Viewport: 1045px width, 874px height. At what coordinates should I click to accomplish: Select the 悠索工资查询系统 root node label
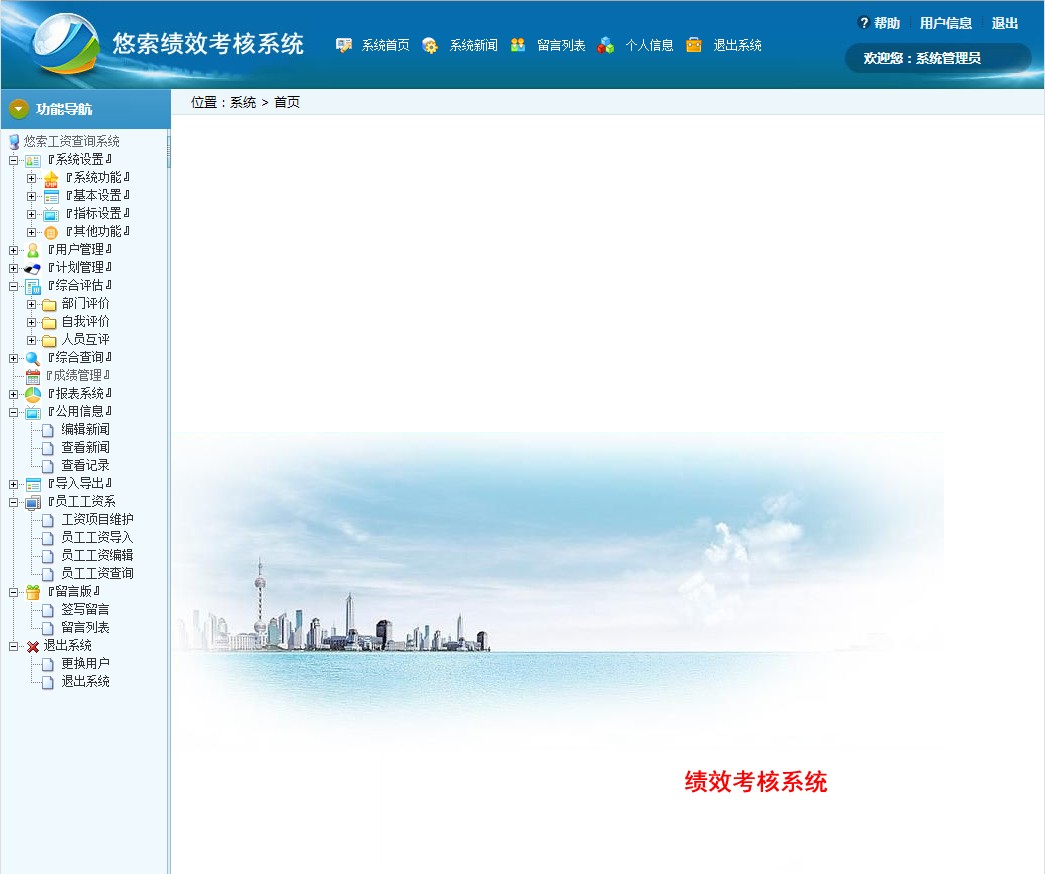(72, 141)
